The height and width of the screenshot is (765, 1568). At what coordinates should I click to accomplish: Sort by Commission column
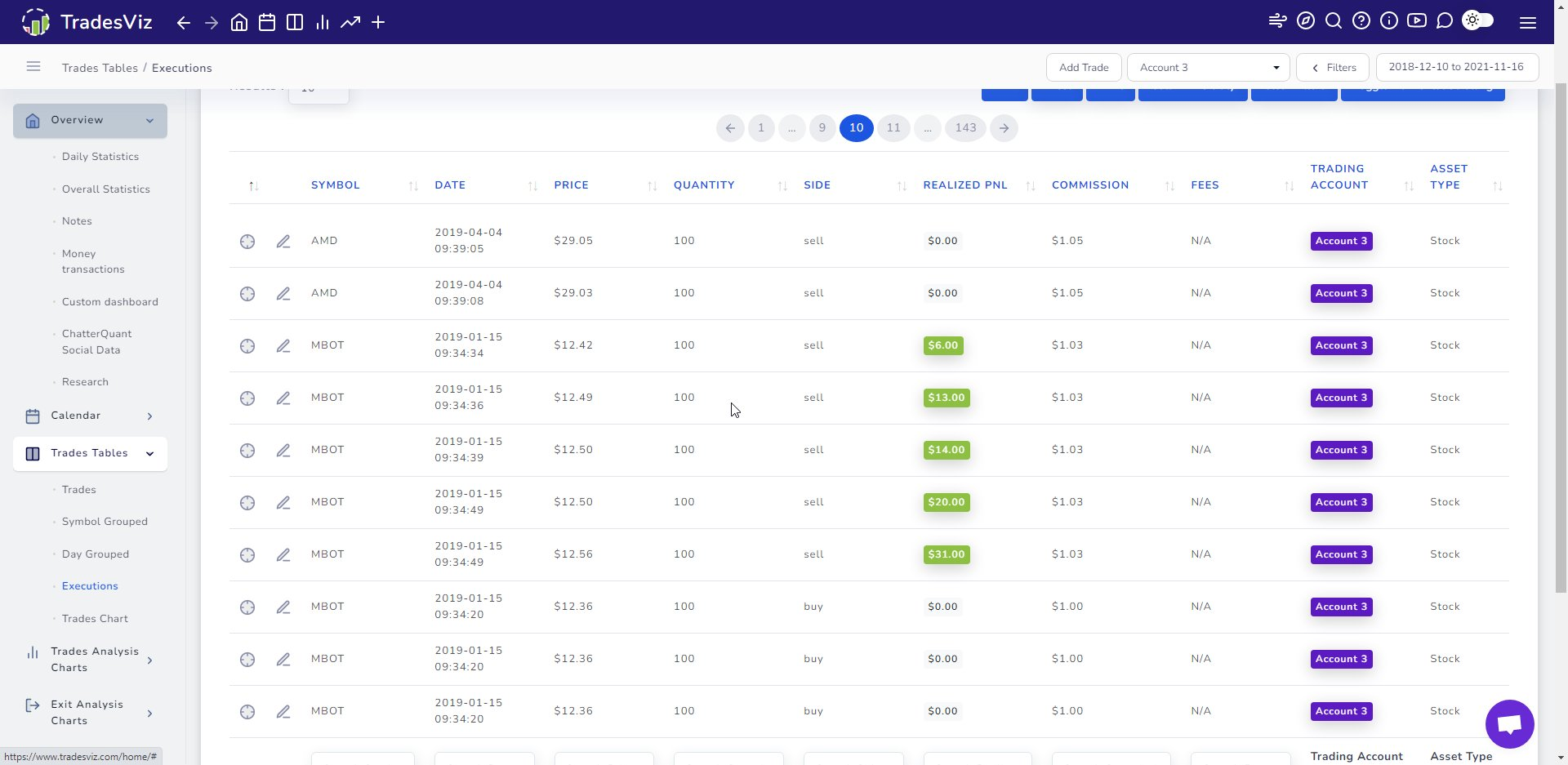tap(1112, 185)
